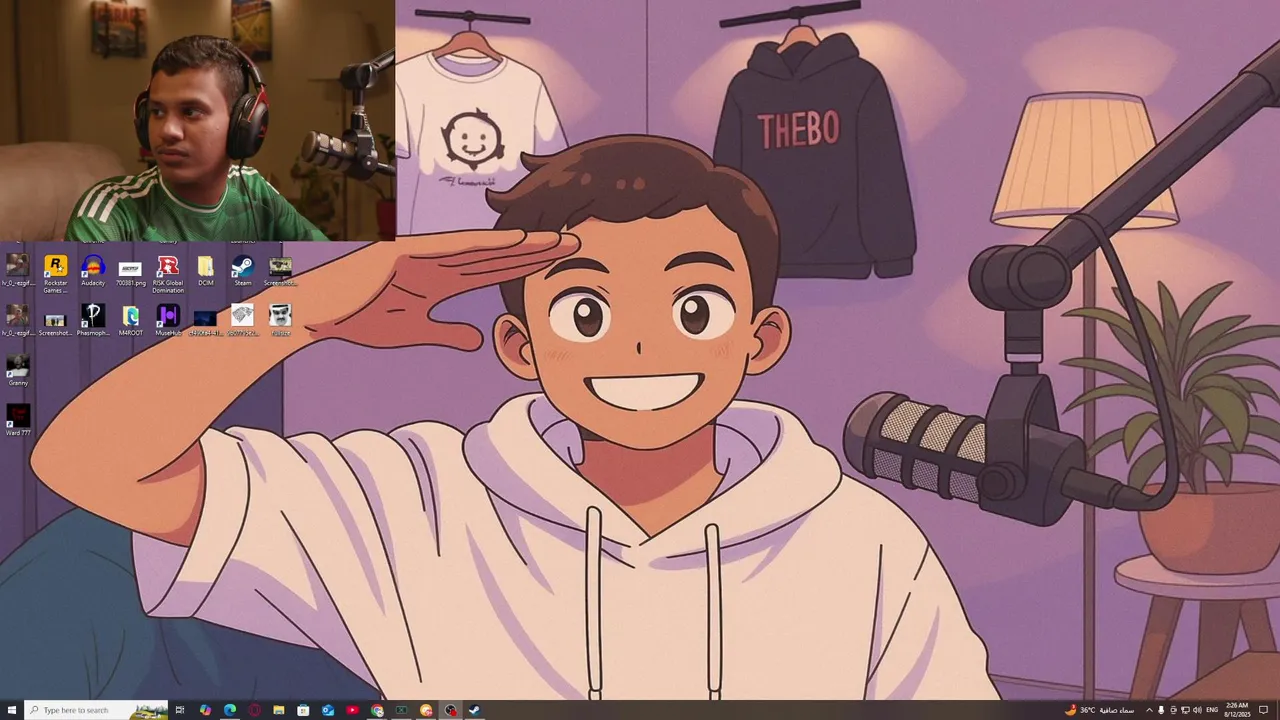Open the Rockstar Games Launcher shortcut
1280x720 pixels.
coord(56,273)
